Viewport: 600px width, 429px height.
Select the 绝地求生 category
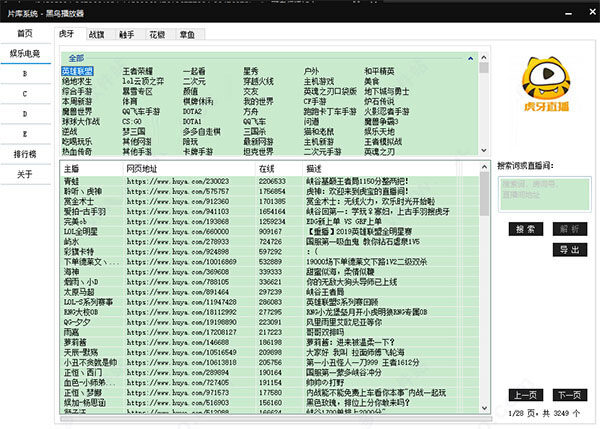pos(77,81)
